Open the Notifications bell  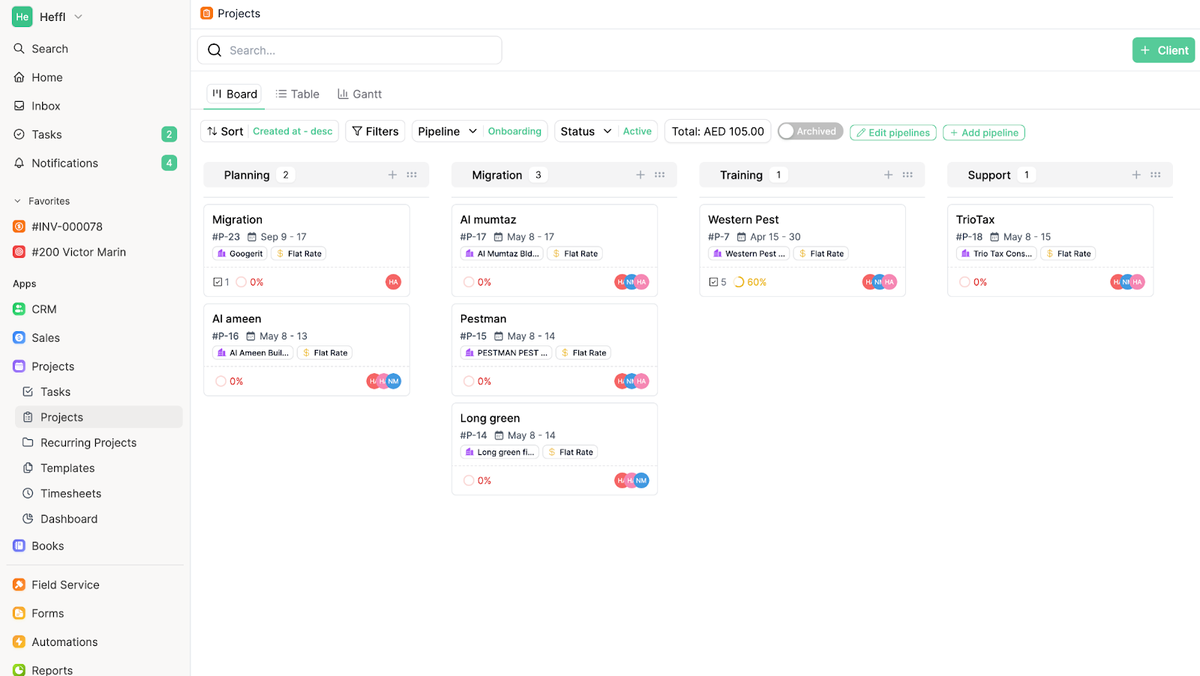pyautogui.click(x=64, y=162)
